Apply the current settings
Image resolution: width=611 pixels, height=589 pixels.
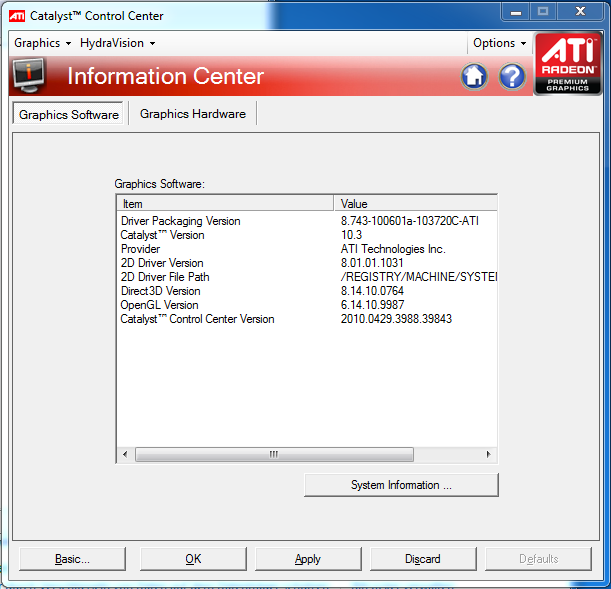pos(308,559)
